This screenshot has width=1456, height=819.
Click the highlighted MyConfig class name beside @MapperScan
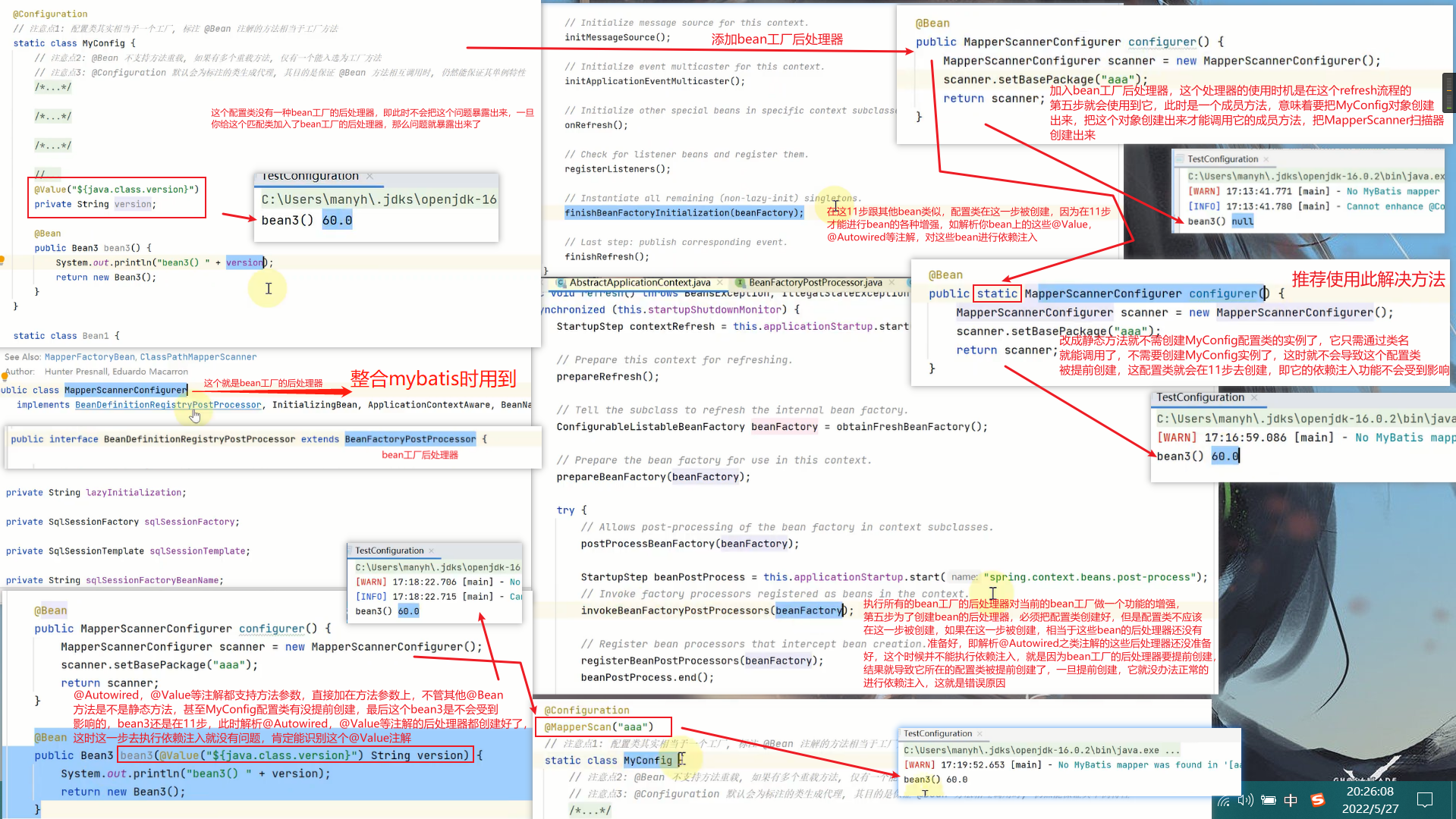pos(648,761)
